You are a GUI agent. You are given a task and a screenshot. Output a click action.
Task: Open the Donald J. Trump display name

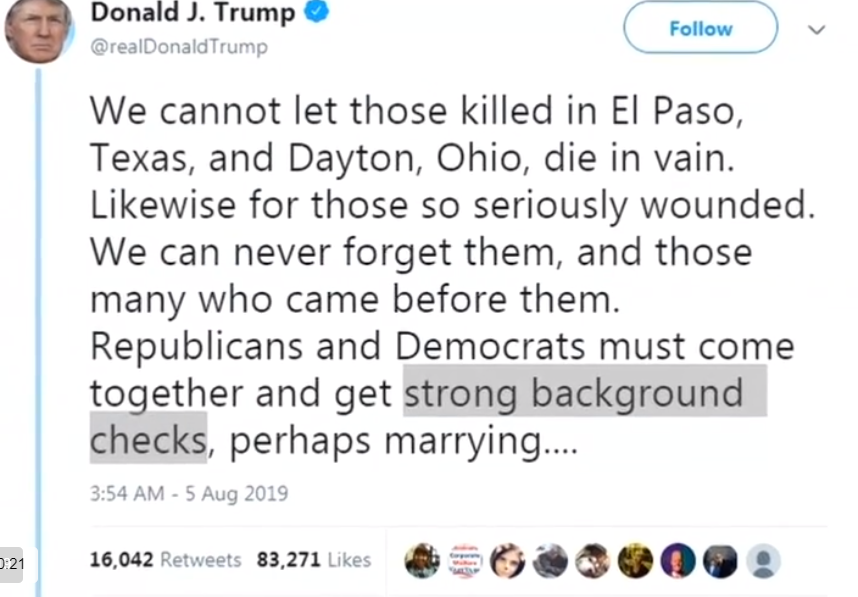[x=193, y=12]
